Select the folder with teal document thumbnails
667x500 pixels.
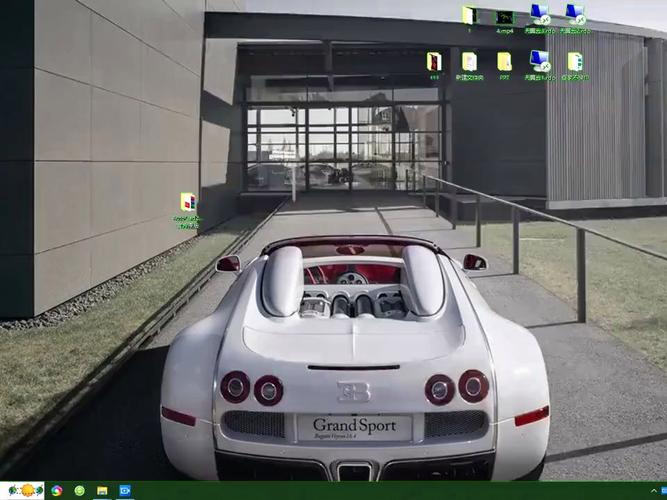(575, 62)
